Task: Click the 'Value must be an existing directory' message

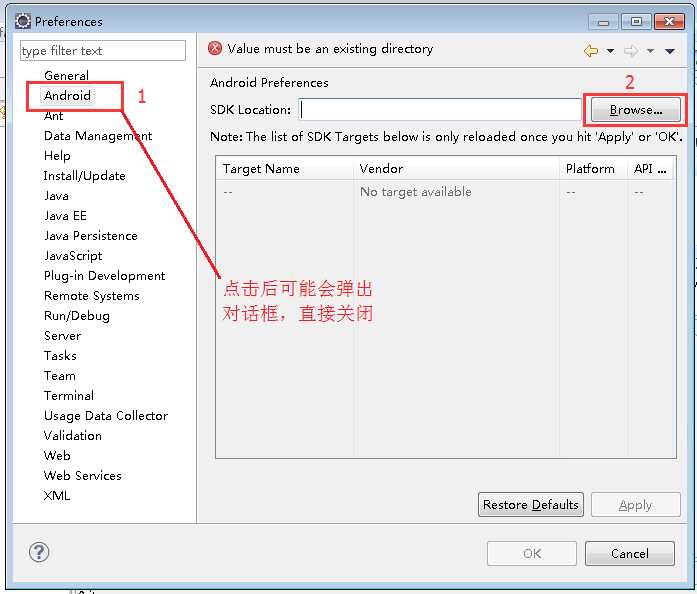Action: pos(330,48)
